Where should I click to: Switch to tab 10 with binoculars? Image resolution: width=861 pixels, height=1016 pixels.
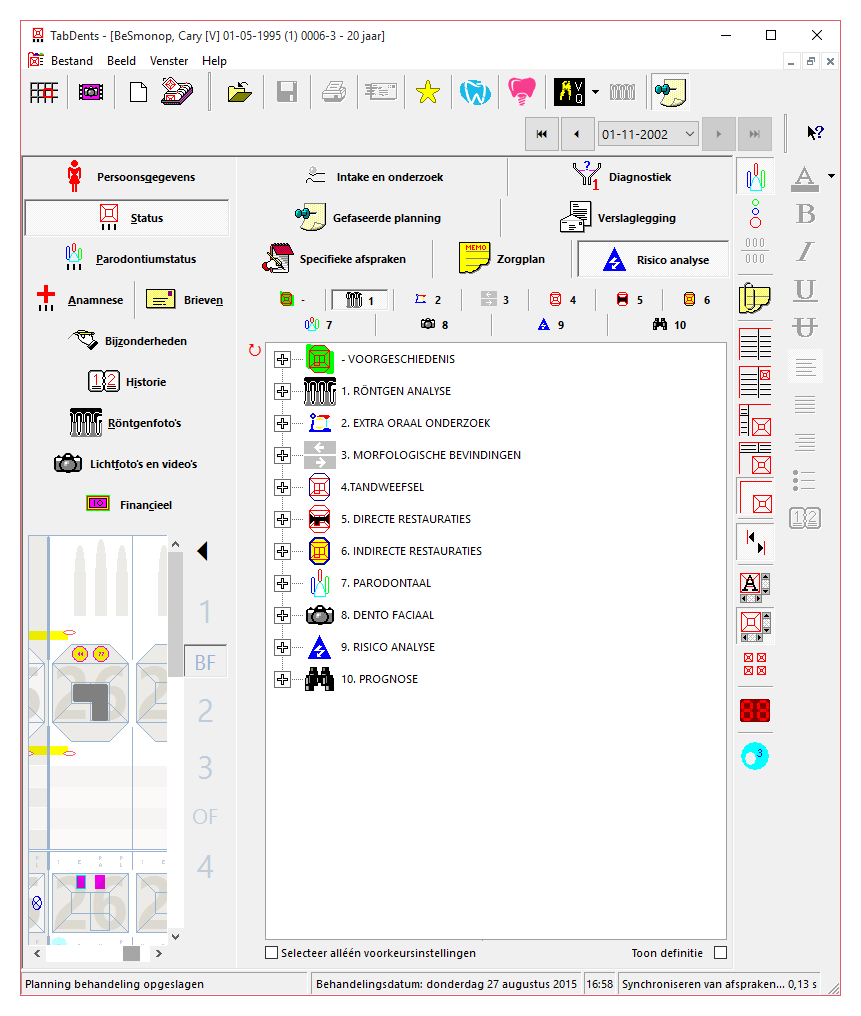(x=669, y=325)
